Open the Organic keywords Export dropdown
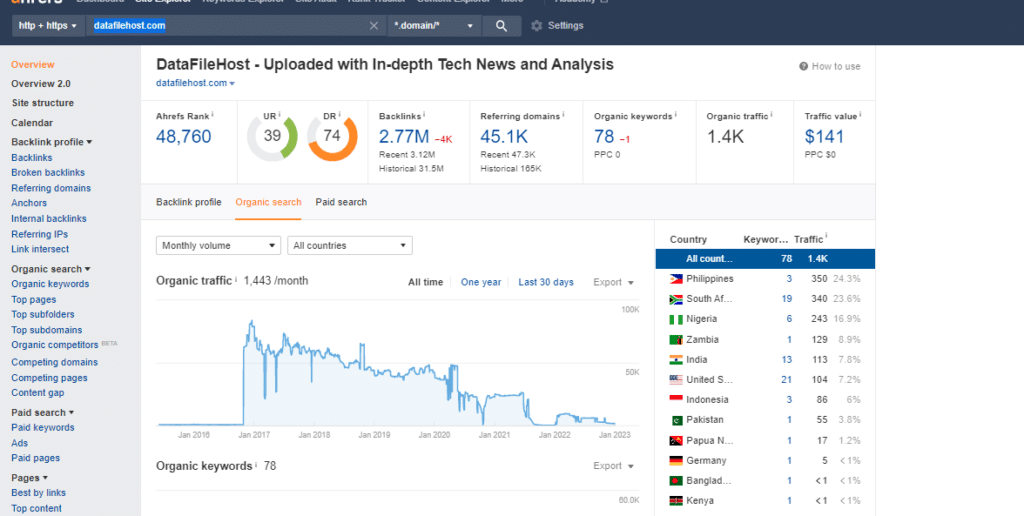 [x=613, y=466]
